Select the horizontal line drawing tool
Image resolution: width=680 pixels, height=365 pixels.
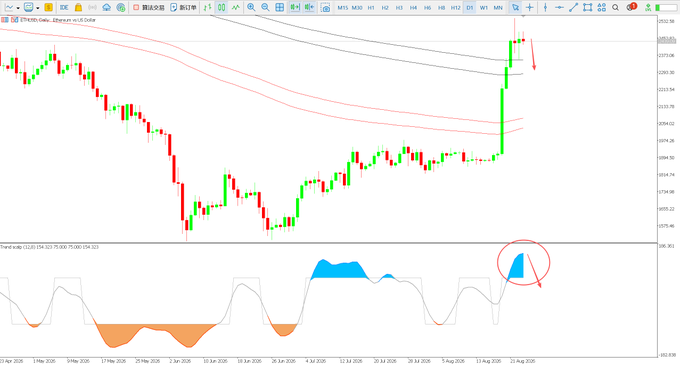click(x=559, y=7)
